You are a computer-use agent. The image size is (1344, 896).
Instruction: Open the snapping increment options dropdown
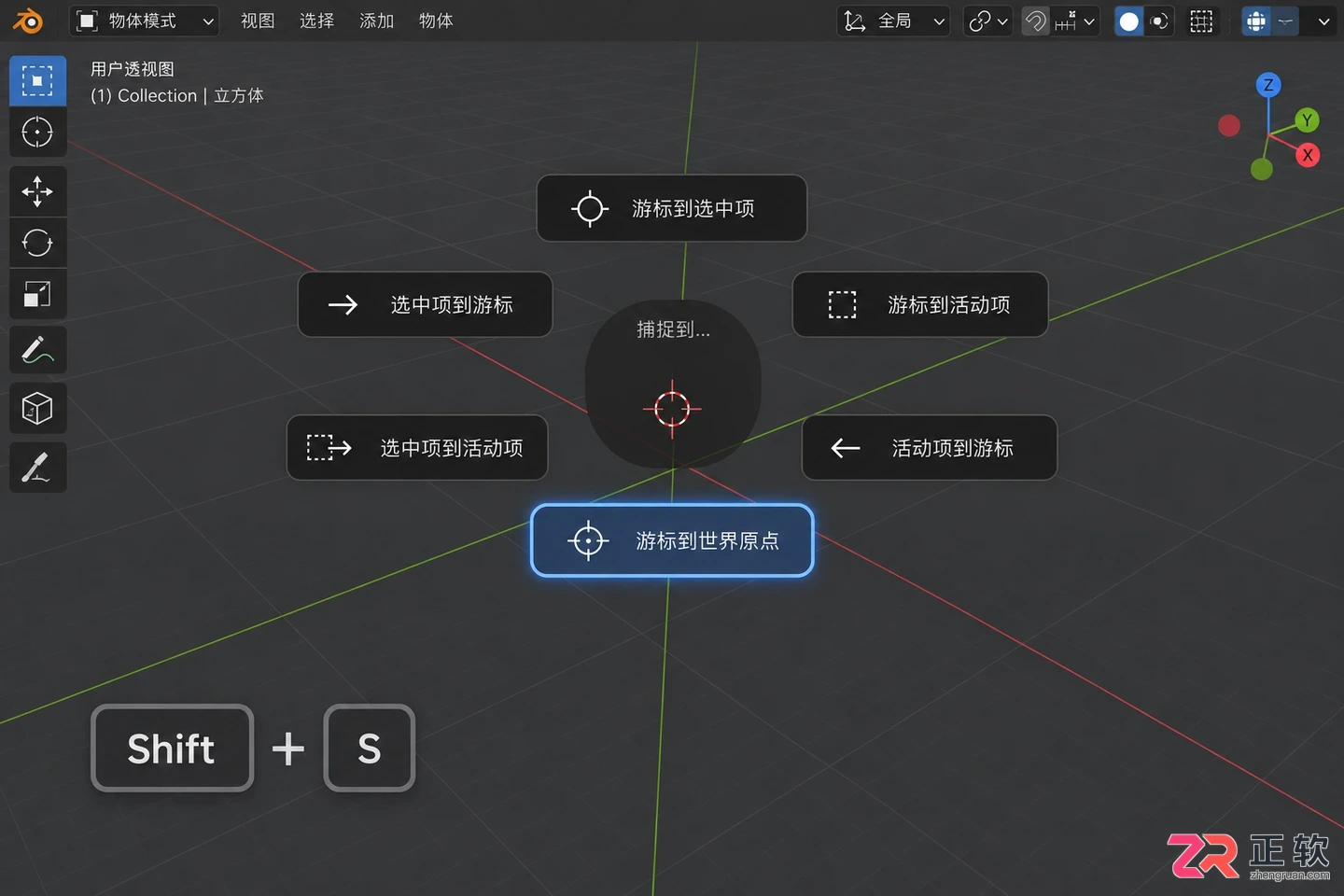[x=1075, y=21]
